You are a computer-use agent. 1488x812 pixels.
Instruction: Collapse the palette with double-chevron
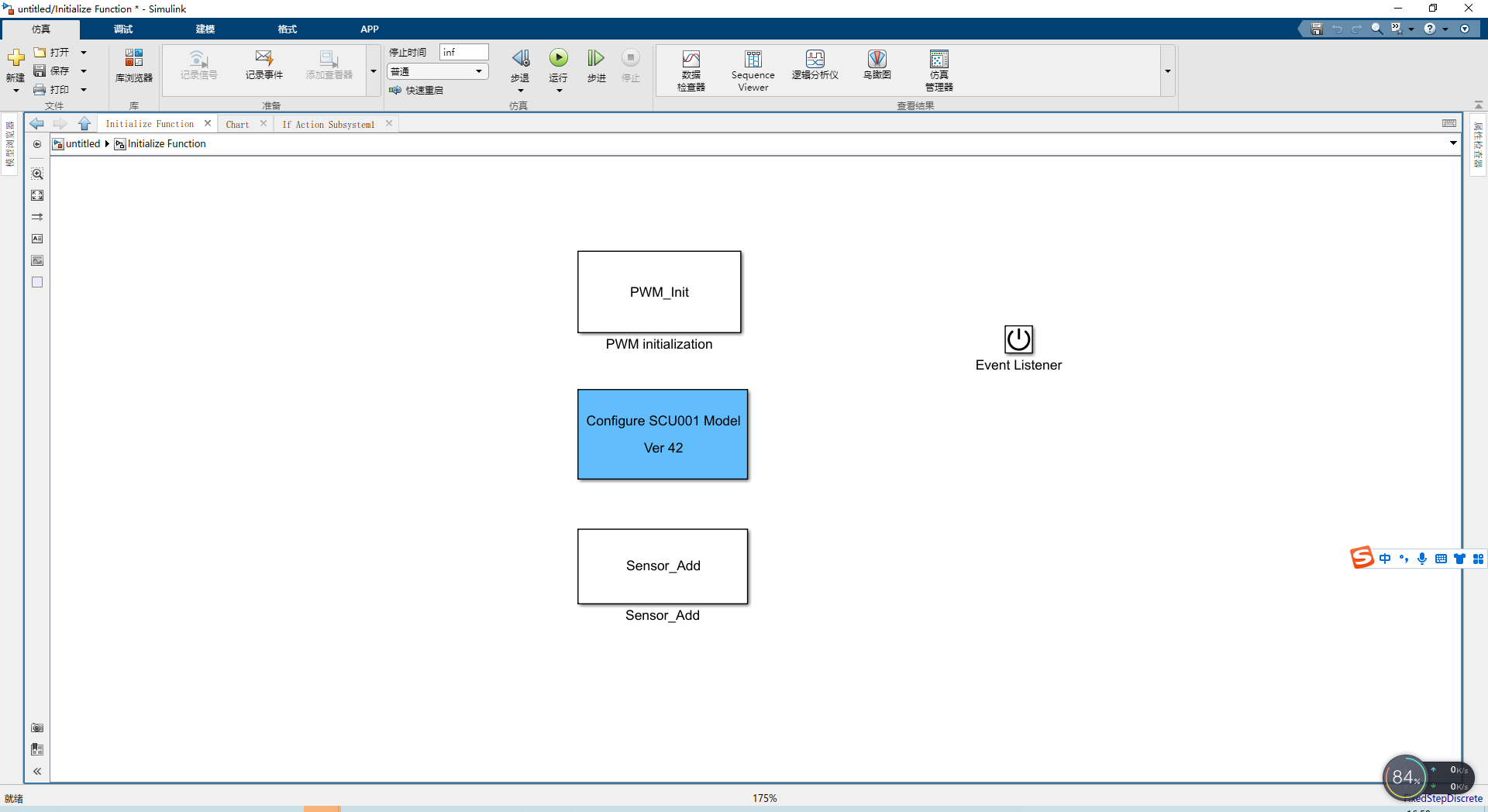(x=37, y=771)
